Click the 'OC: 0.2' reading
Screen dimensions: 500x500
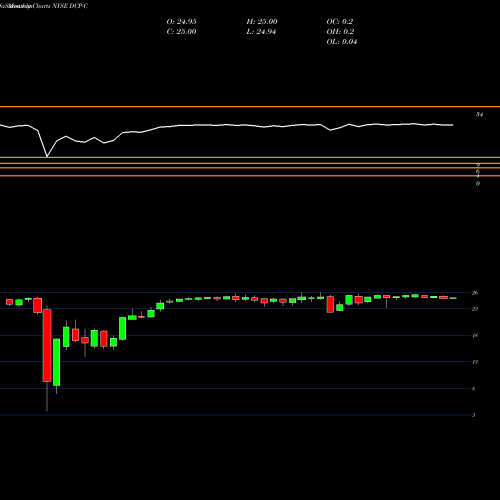(x=340, y=22)
